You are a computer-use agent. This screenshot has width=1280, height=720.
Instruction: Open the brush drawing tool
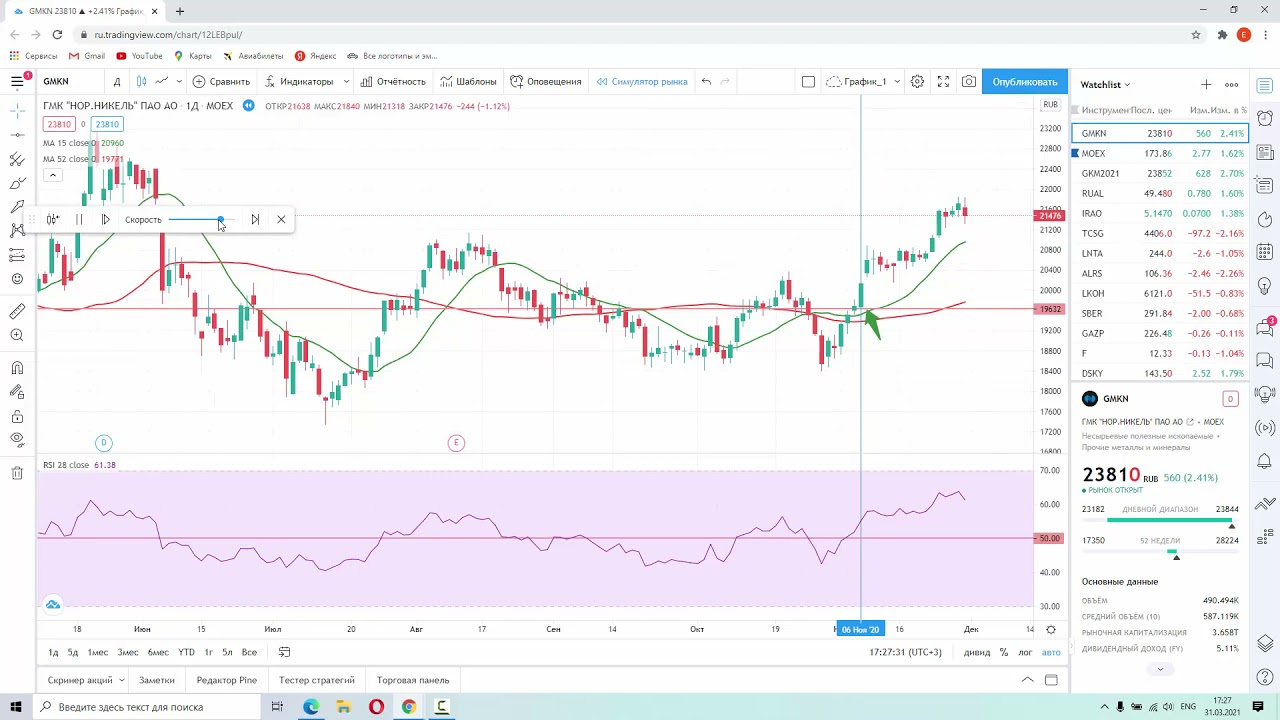coord(17,184)
